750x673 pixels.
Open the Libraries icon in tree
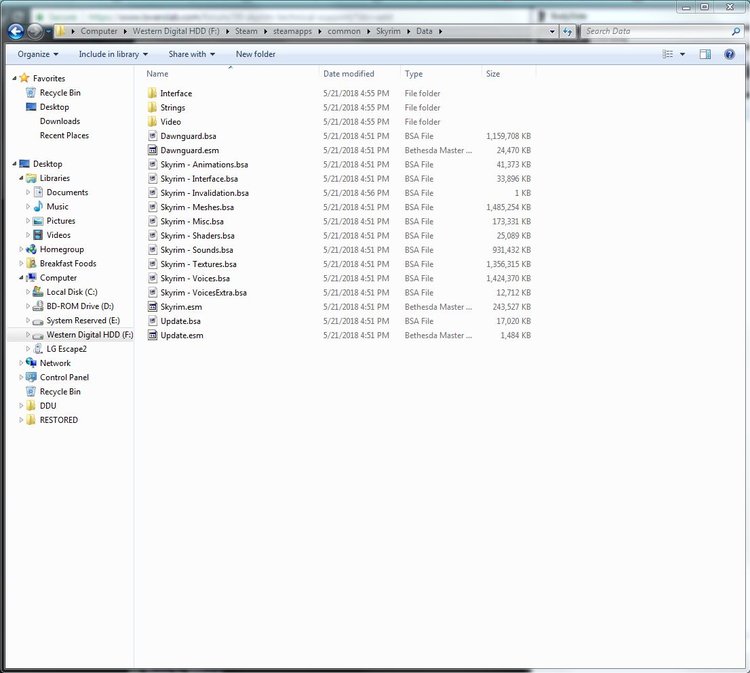click(x=31, y=178)
